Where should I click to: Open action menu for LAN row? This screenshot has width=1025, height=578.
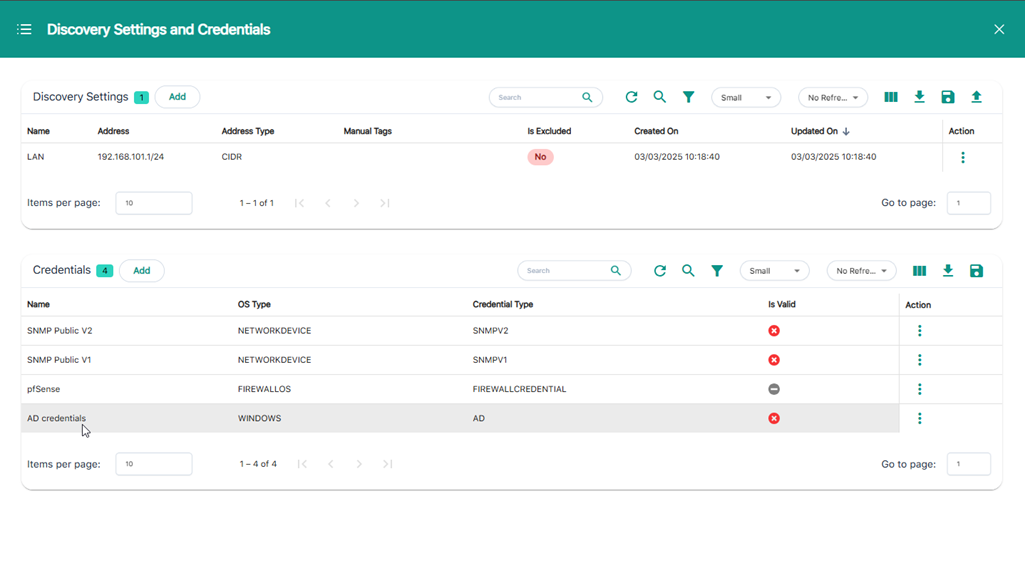pyautogui.click(x=962, y=158)
